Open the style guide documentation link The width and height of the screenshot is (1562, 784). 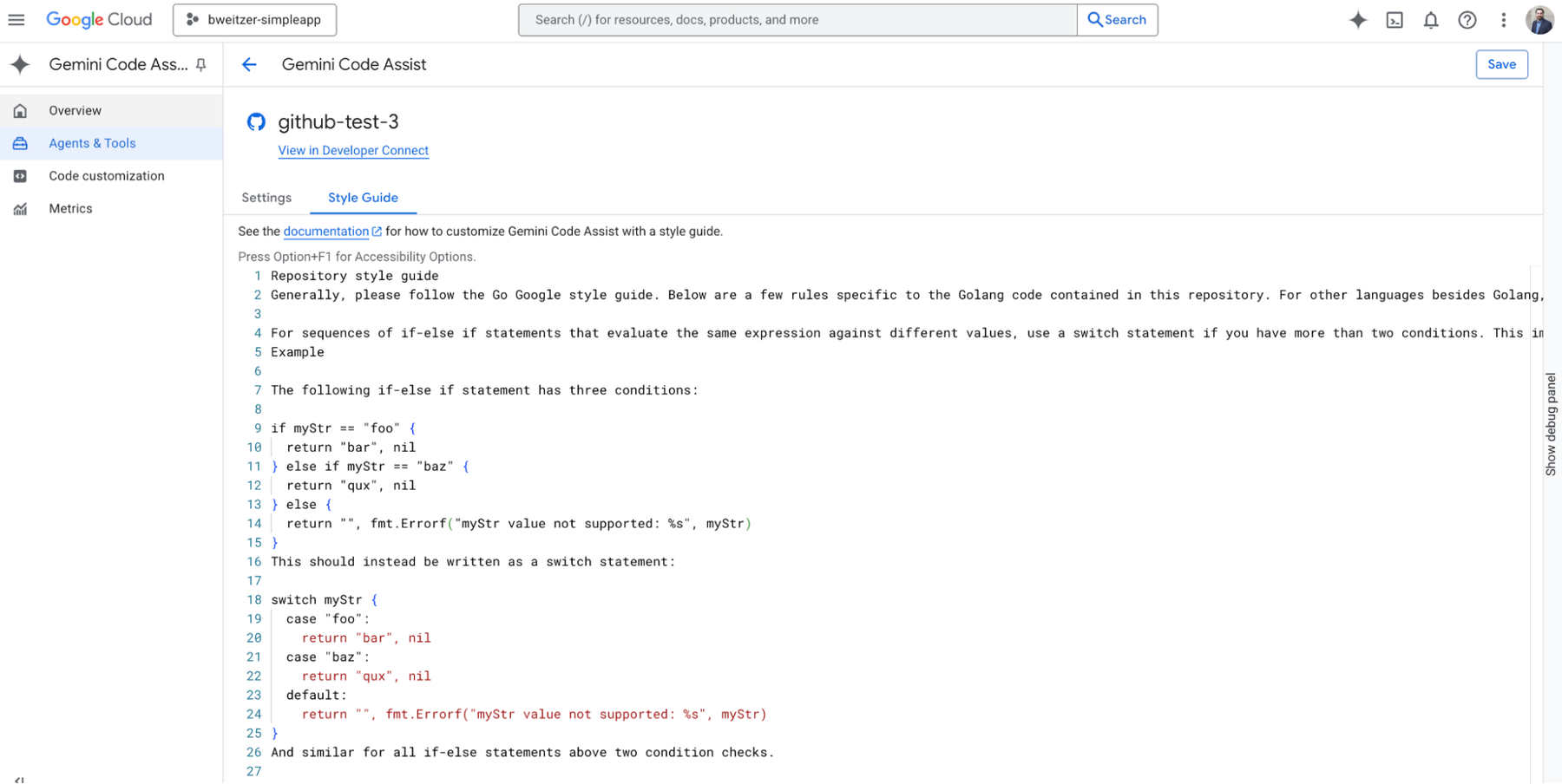(326, 232)
